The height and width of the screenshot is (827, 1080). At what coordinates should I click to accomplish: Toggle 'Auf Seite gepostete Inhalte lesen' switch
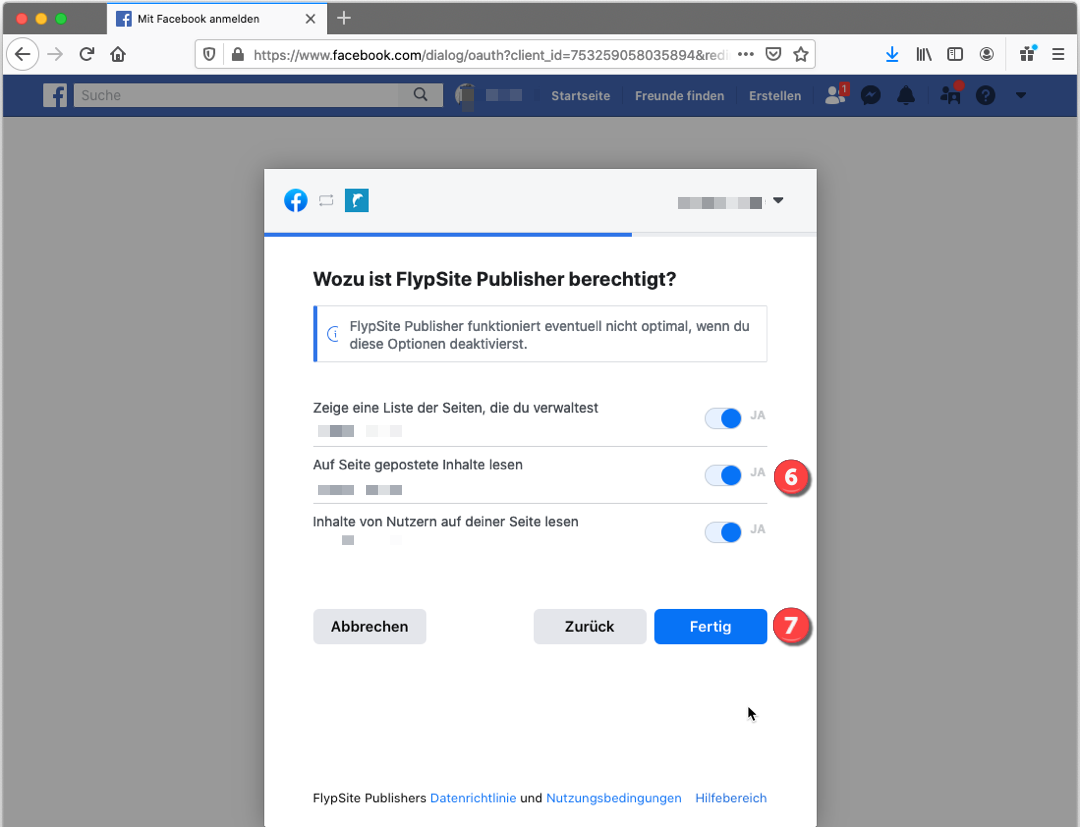pyautogui.click(x=723, y=475)
